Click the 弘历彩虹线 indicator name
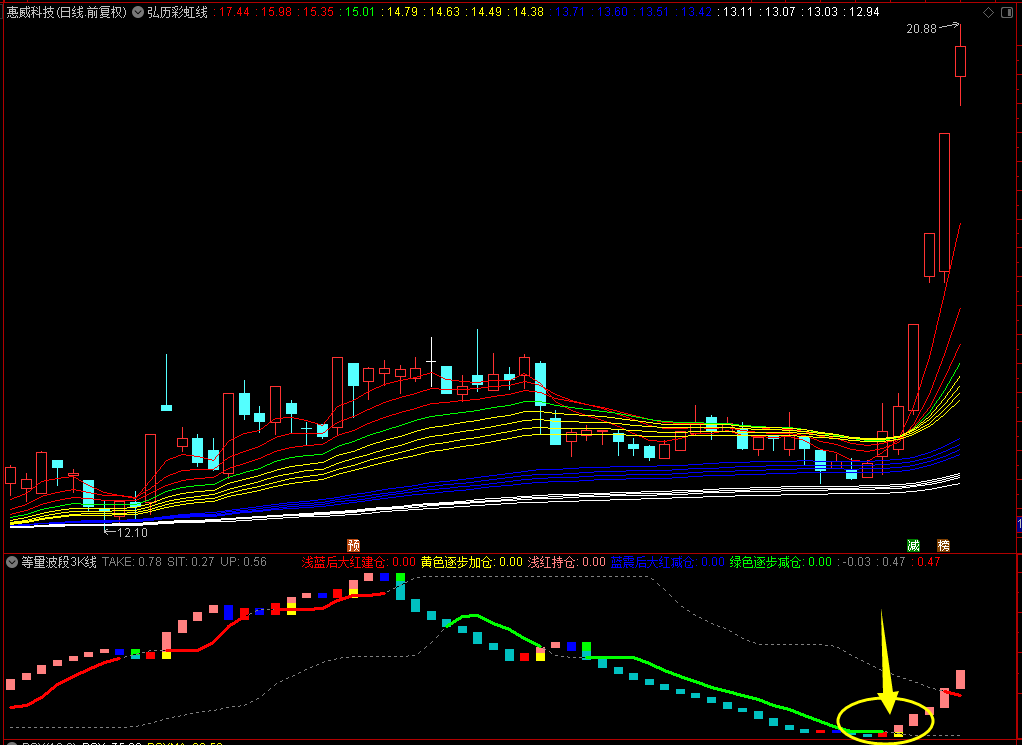 pyautogui.click(x=177, y=12)
